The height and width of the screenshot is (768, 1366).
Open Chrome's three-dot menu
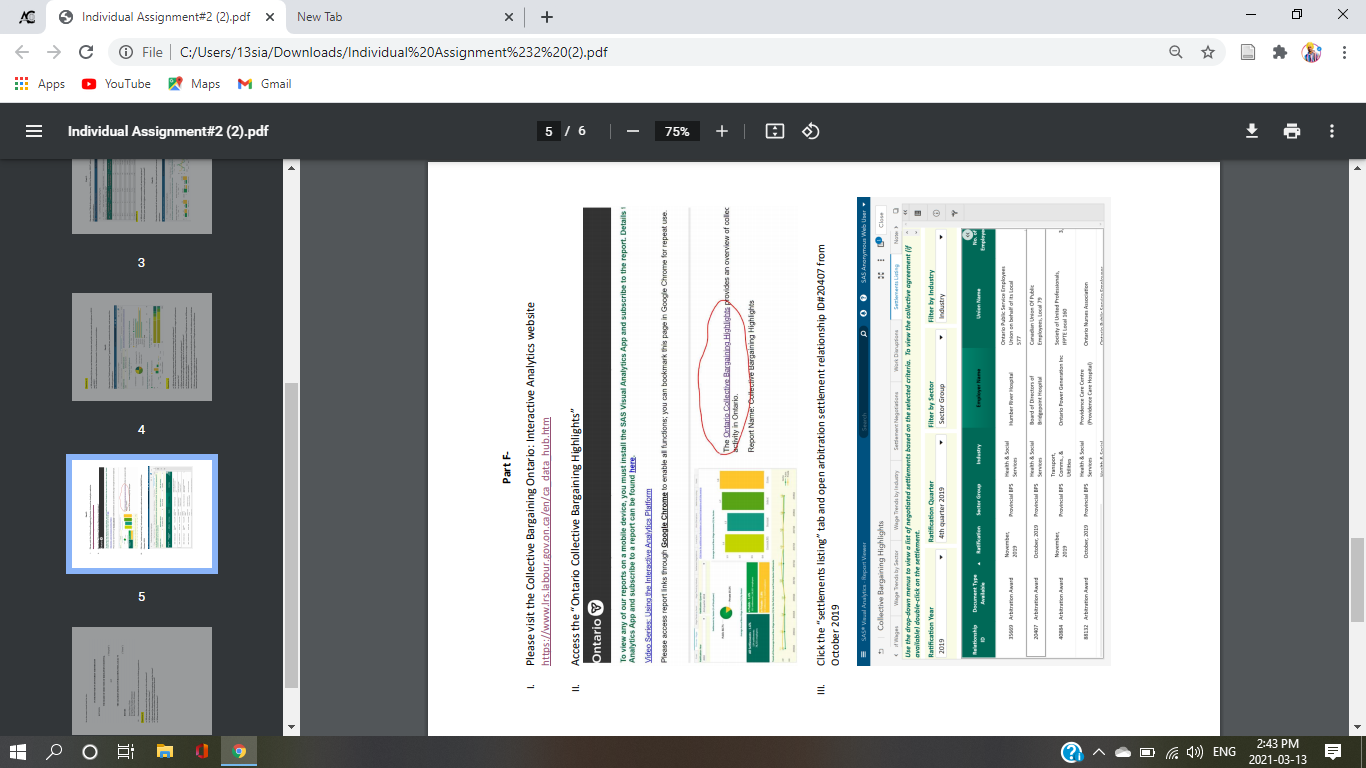coord(1343,52)
